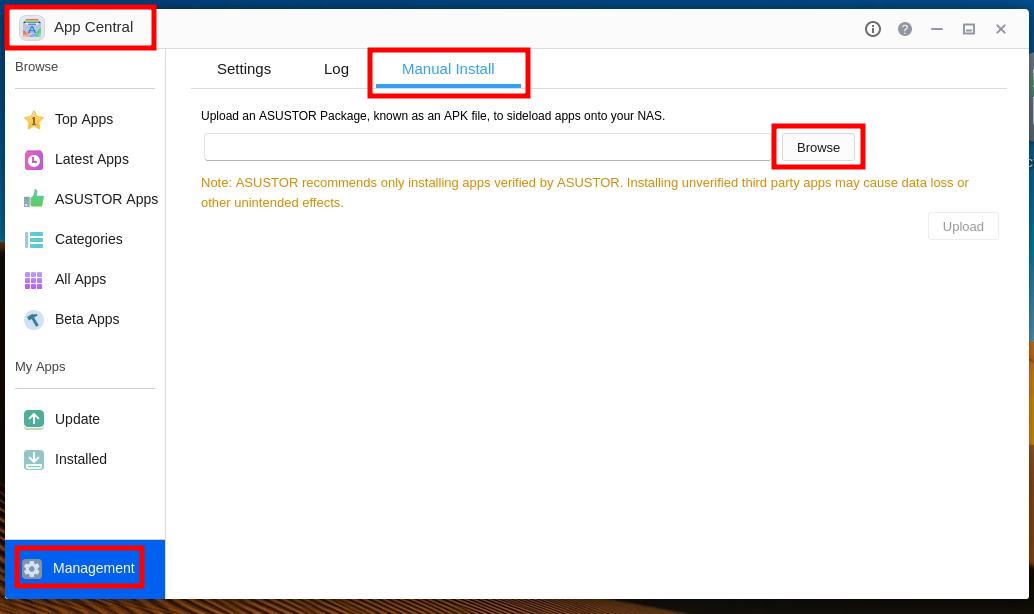Click the Update icon under My Apps
This screenshot has width=1034, height=614.
point(34,419)
